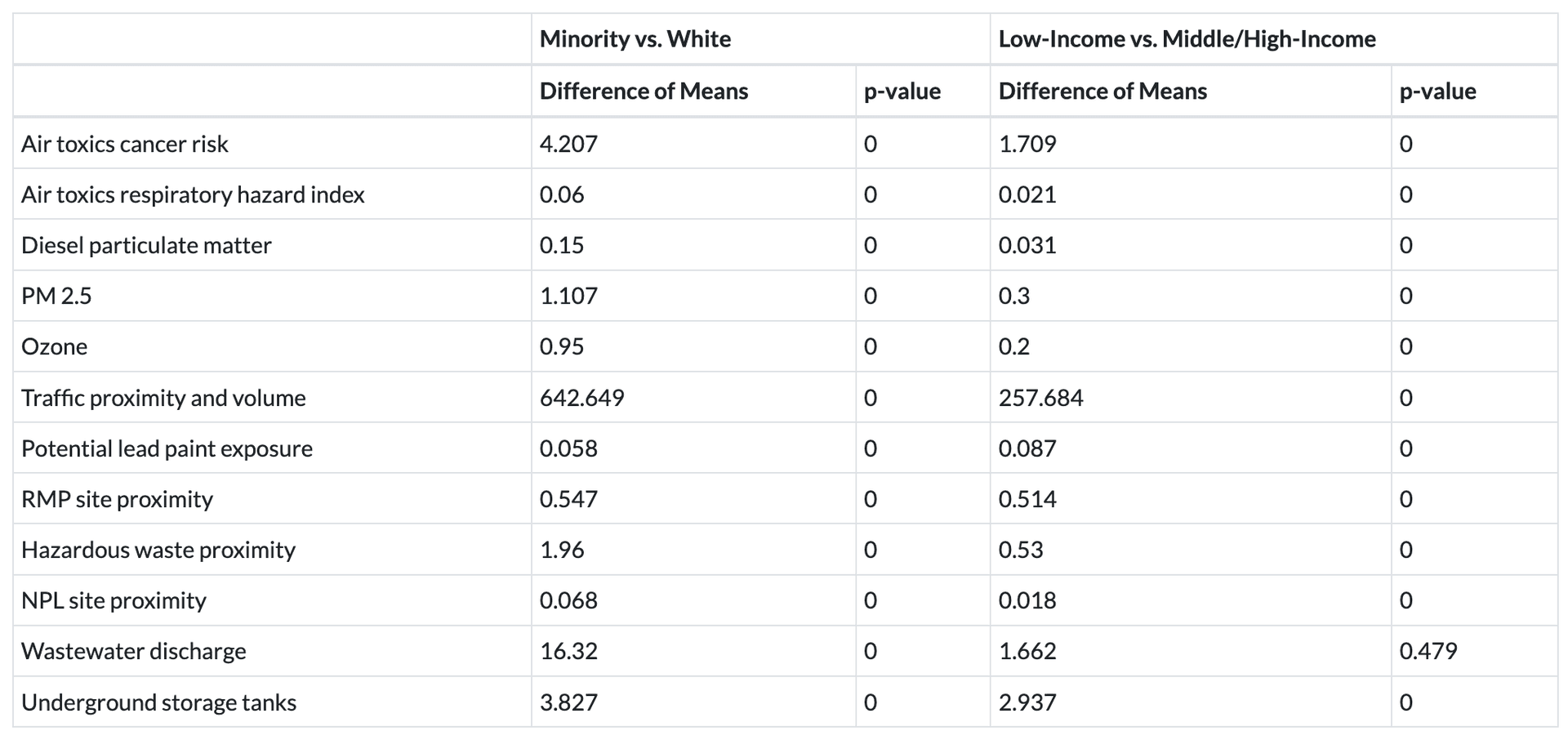The height and width of the screenshot is (740, 1568).
Task: Click the 0.087 cell
Action: click(x=1027, y=448)
